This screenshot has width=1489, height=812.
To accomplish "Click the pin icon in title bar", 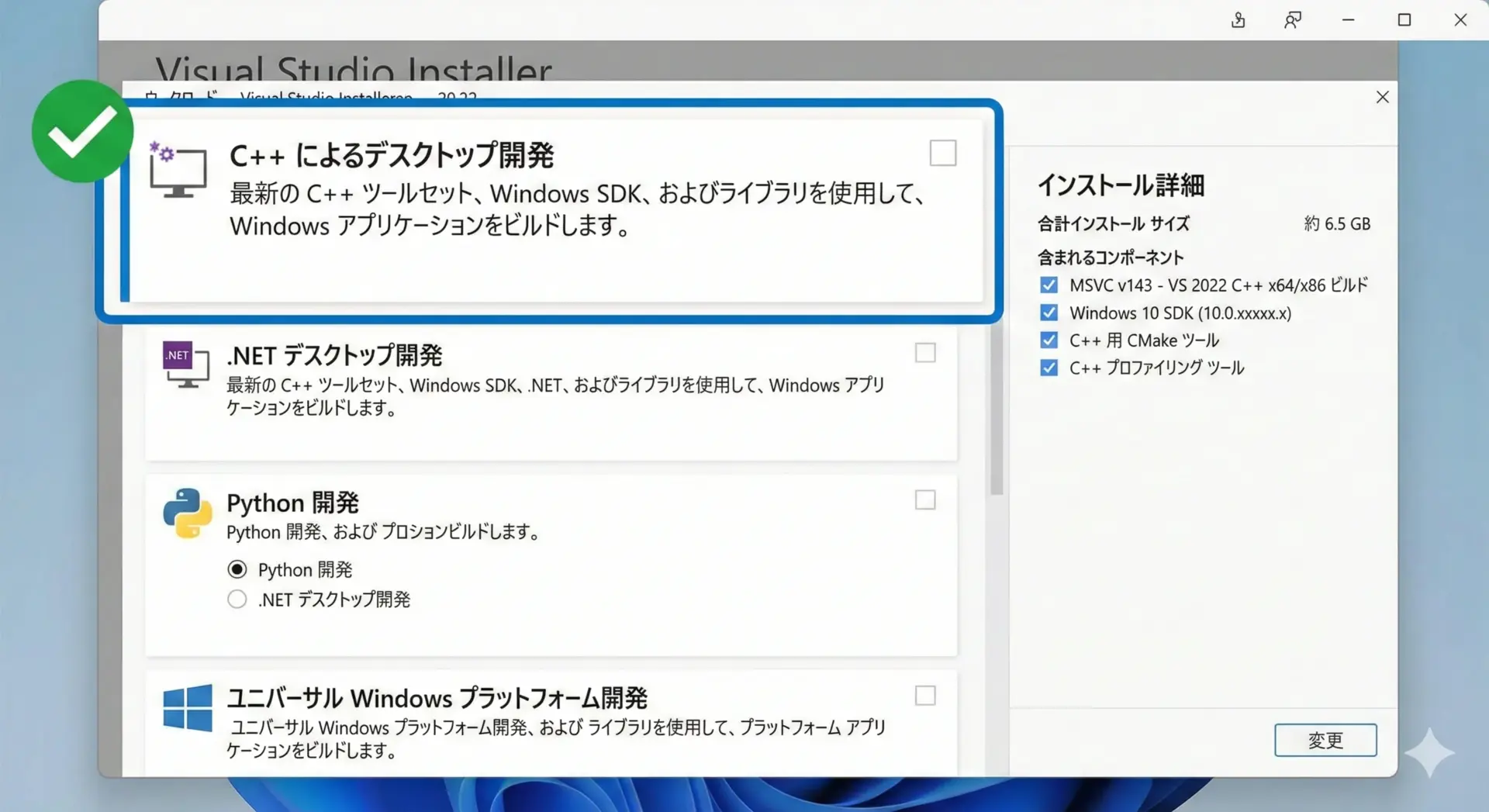I will pyautogui.click(x=1238, y=20).
